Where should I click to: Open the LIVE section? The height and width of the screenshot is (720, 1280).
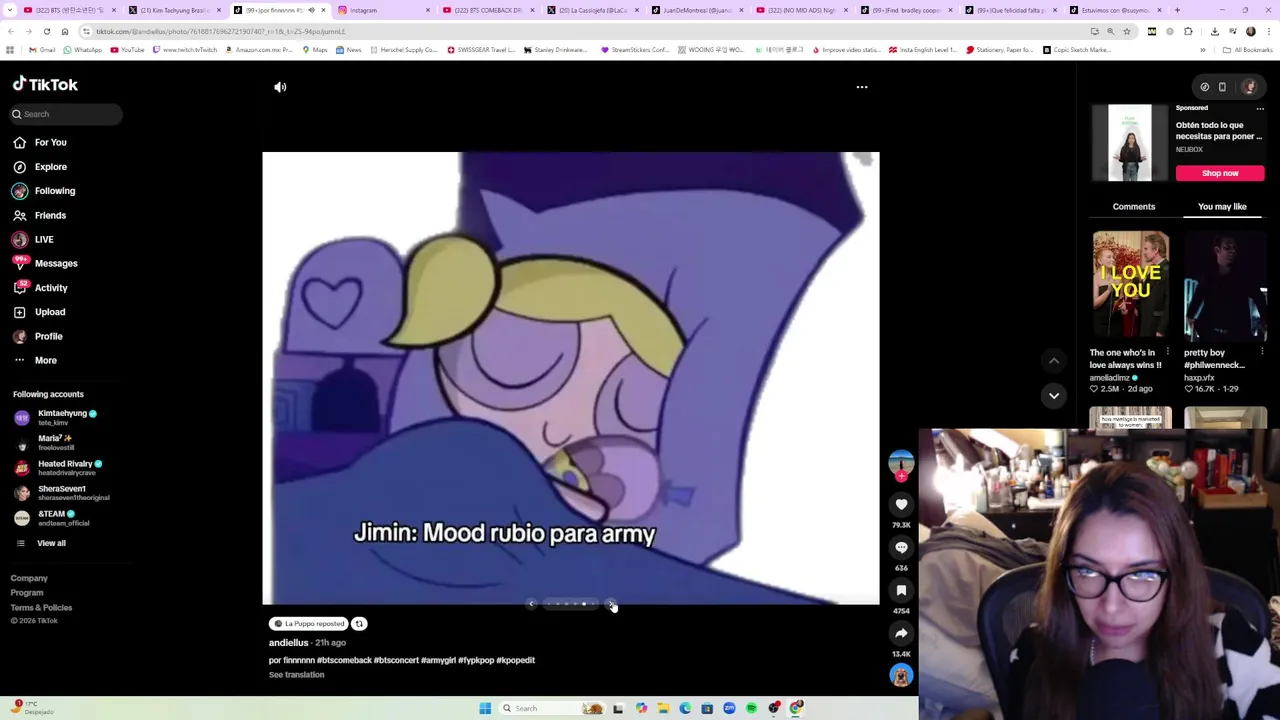point(34,239)
